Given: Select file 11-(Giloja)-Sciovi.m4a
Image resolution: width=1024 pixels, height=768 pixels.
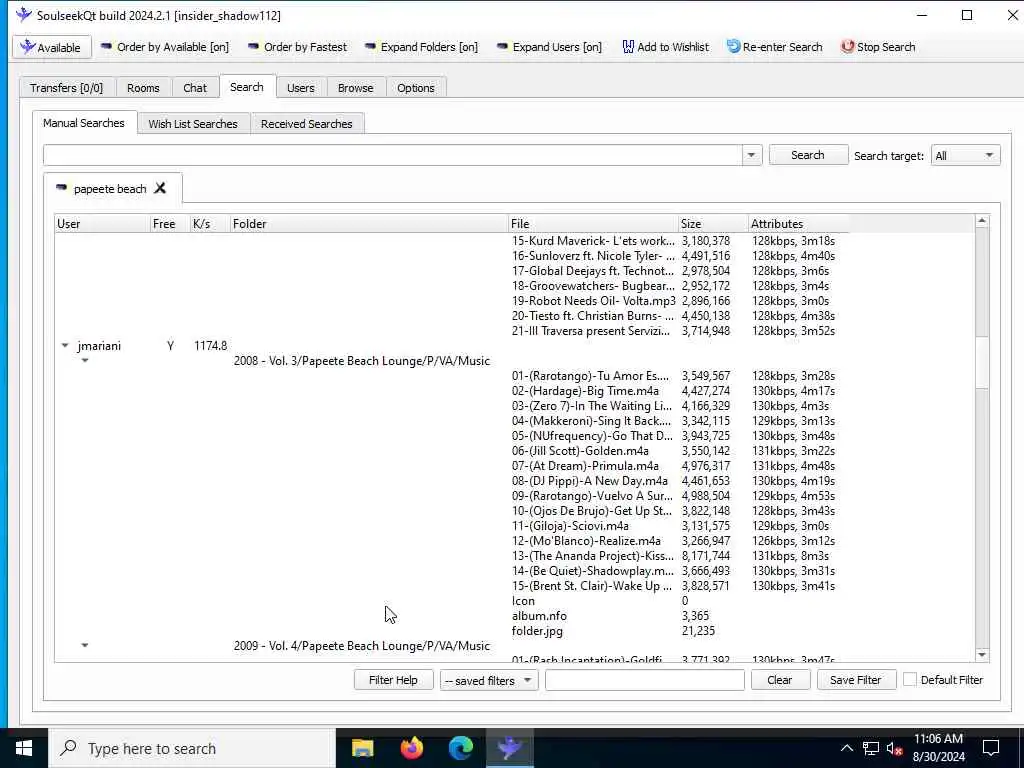Looking at the screenshot, I should tap(570, 526).
